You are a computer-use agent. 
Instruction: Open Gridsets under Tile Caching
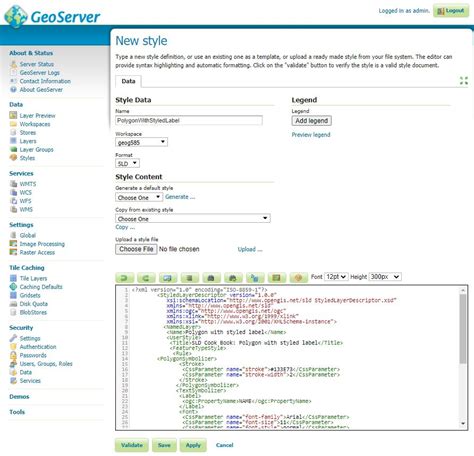point(30,295)
